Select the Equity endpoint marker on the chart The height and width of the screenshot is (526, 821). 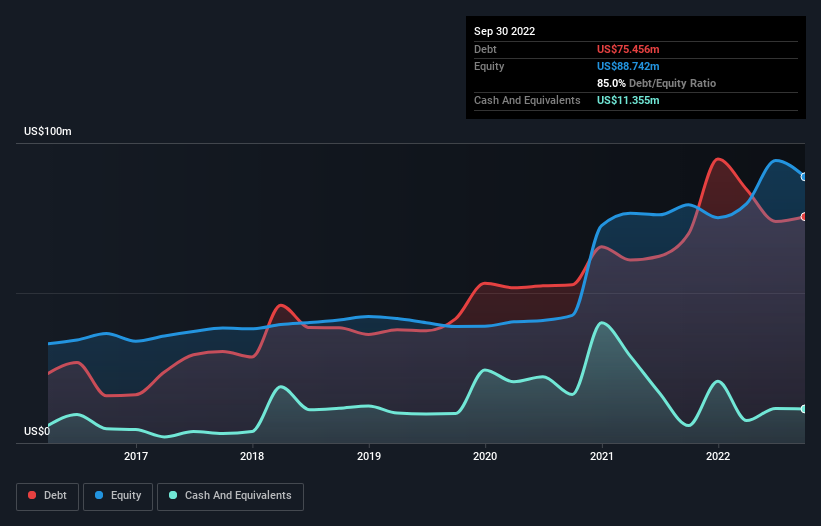pos(804,177)
